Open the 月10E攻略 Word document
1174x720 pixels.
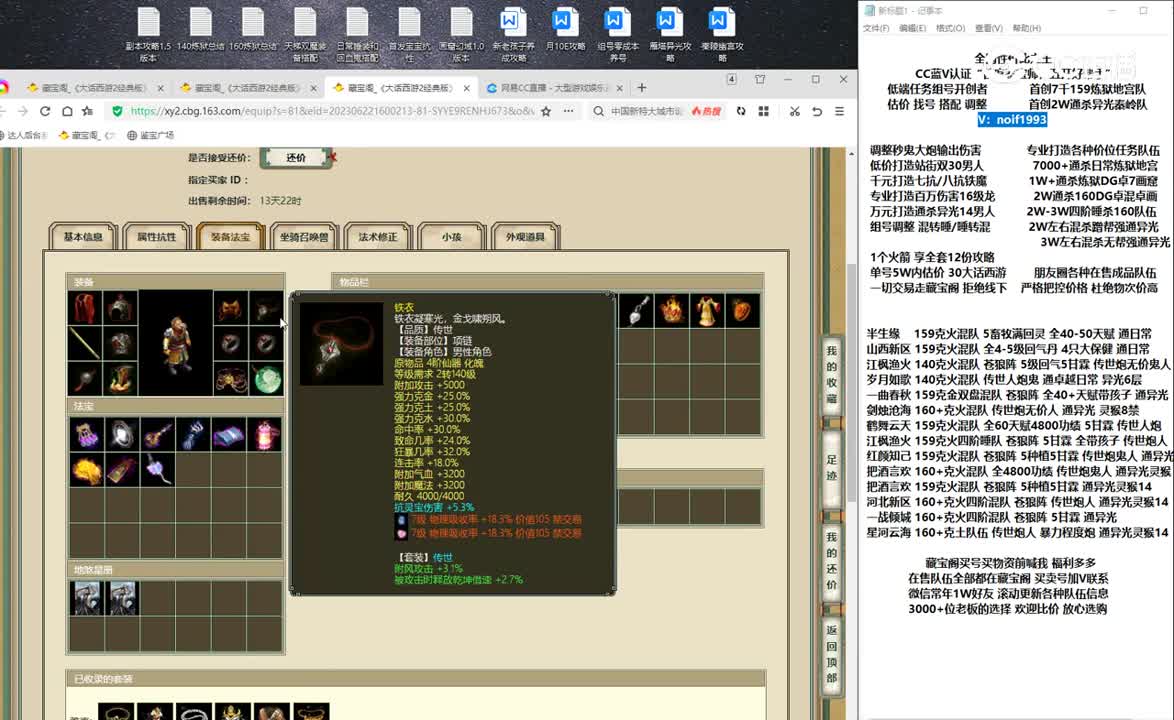pyautogui.click(x=565, y=30)
